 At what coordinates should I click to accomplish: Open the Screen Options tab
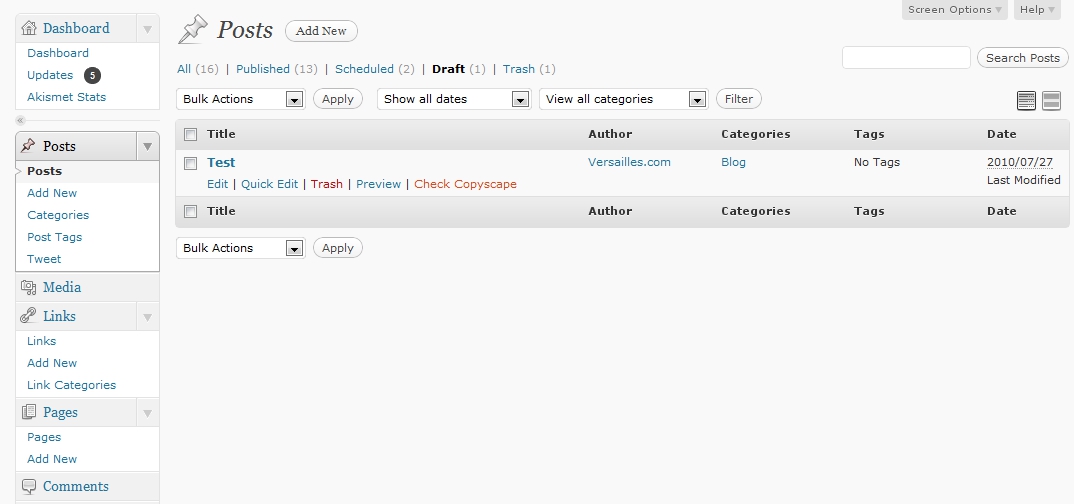click(x=955, y=10)
